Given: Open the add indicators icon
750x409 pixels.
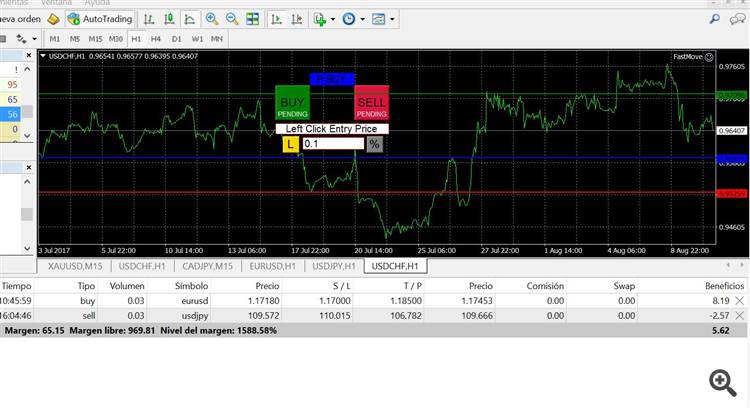Looking at the screenshot, I should (320, 19).
